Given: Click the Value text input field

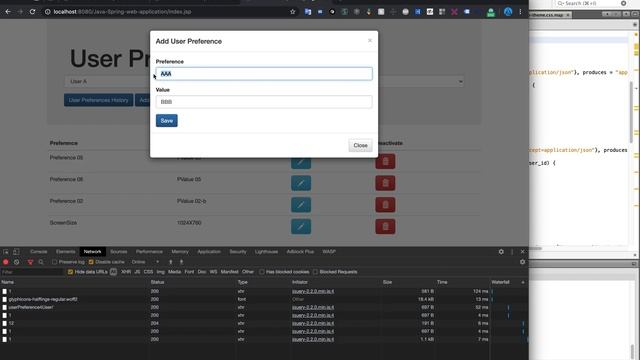Looking at the screenshot, I should pyautogui.click(x=264, y=102).
